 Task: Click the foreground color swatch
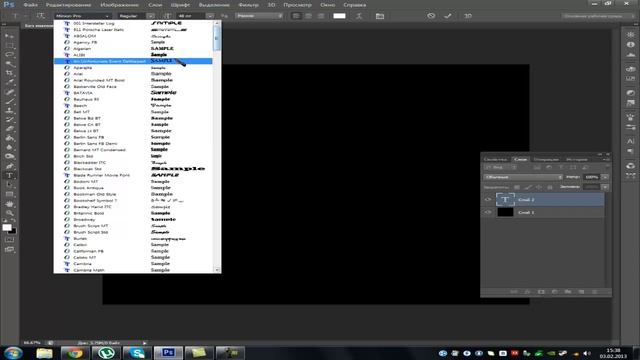tap(7, 227)
